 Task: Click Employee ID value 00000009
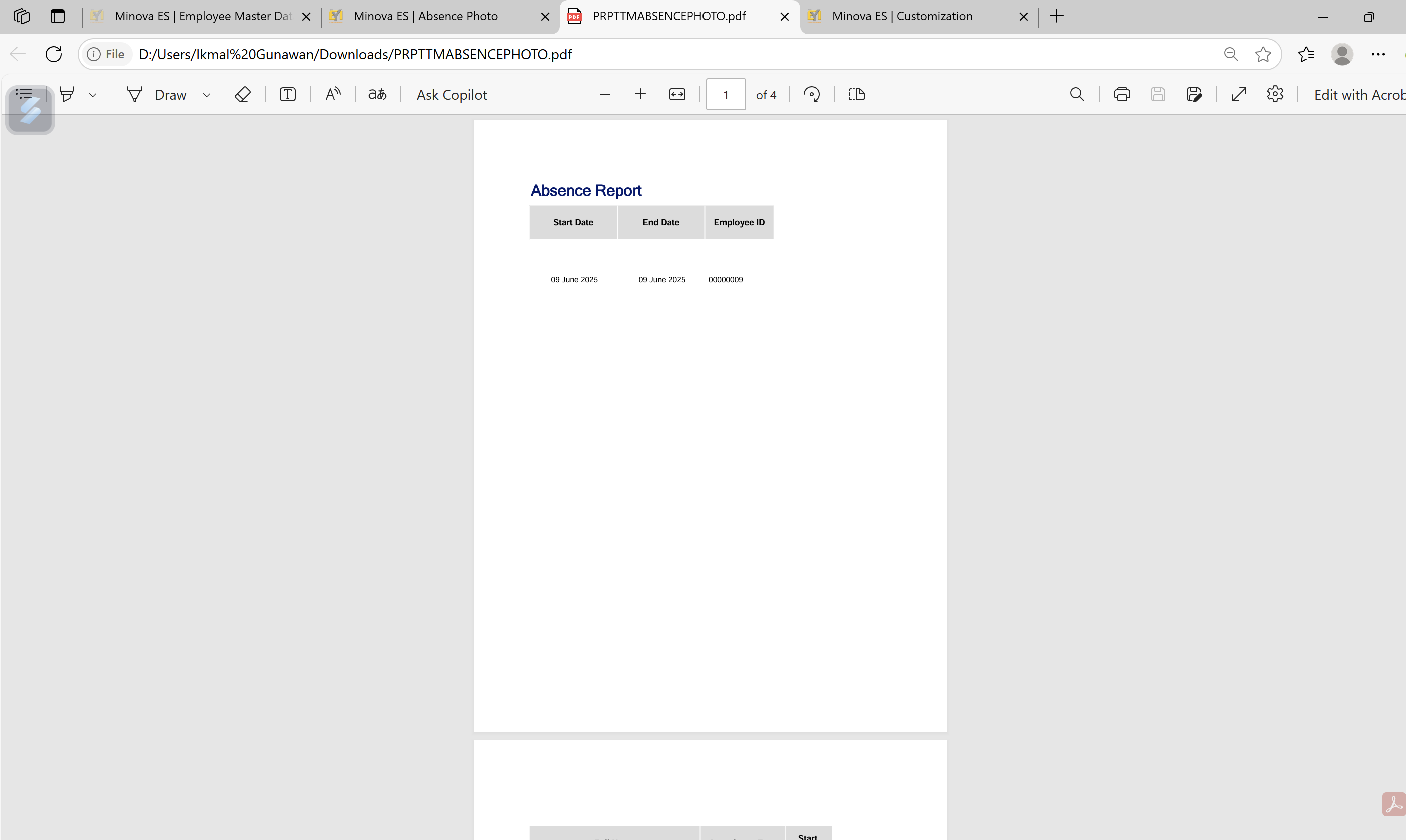[x=725, y=280]
